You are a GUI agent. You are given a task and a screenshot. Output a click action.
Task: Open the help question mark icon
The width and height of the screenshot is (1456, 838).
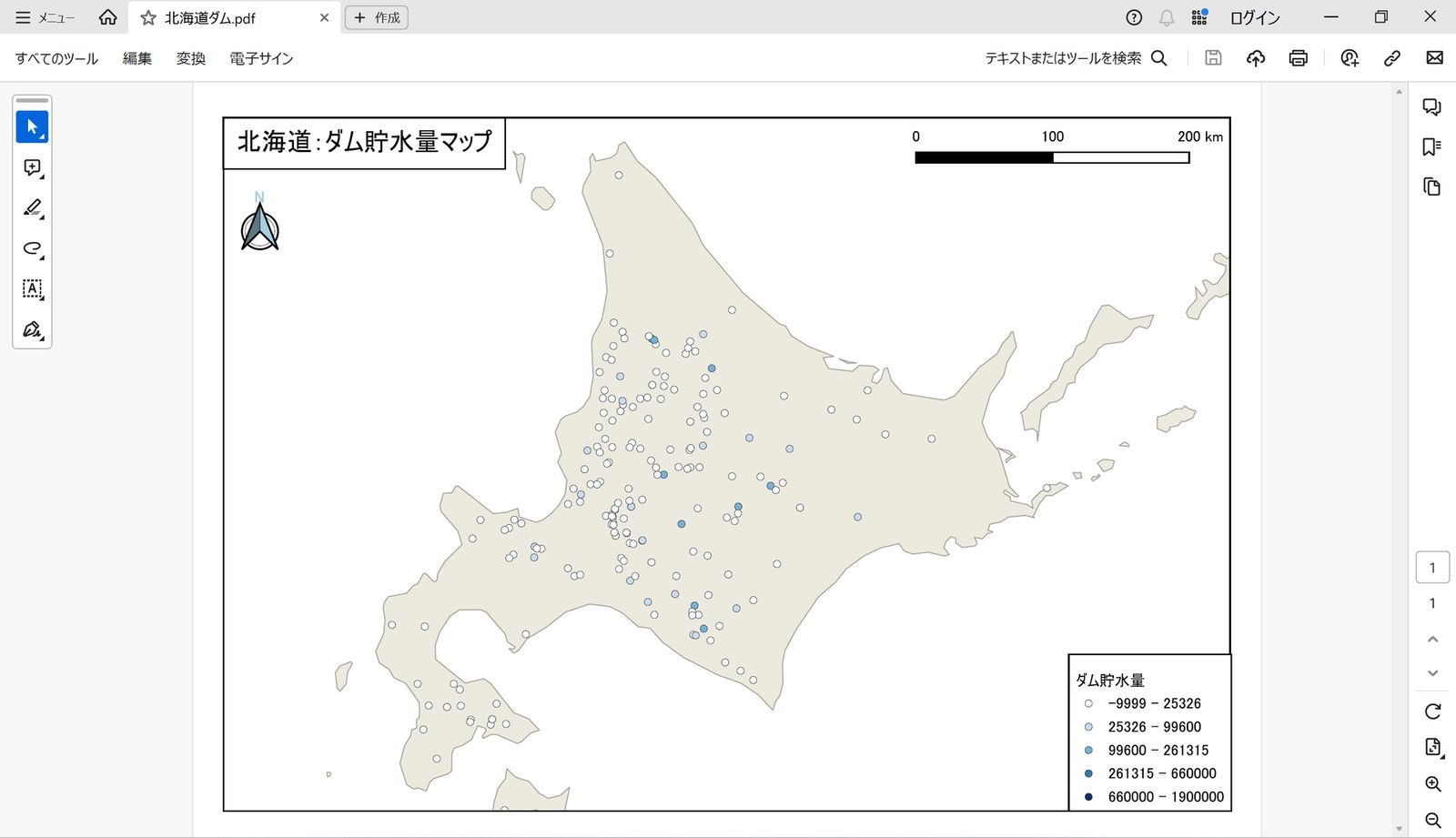point(1134,17)
